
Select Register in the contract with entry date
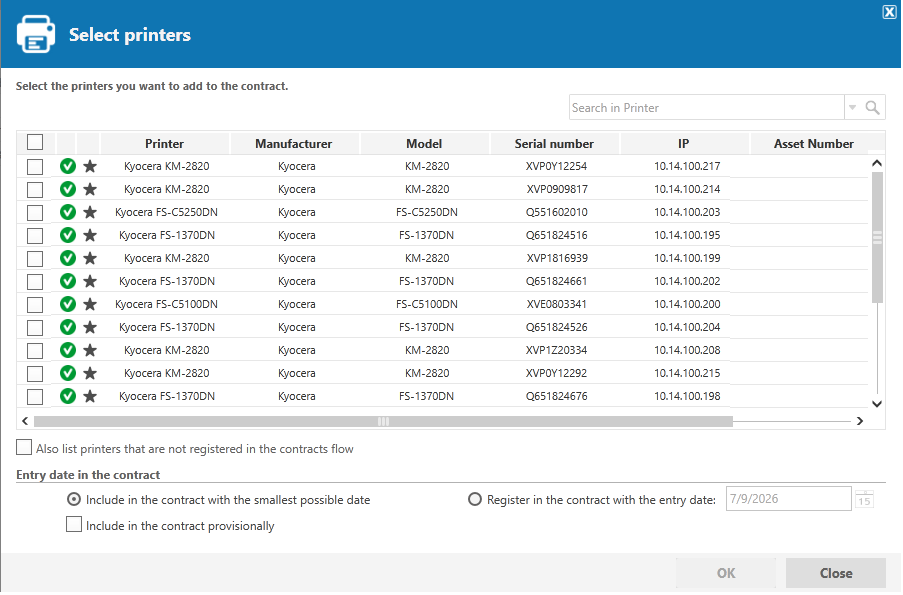tap(475, 499)
